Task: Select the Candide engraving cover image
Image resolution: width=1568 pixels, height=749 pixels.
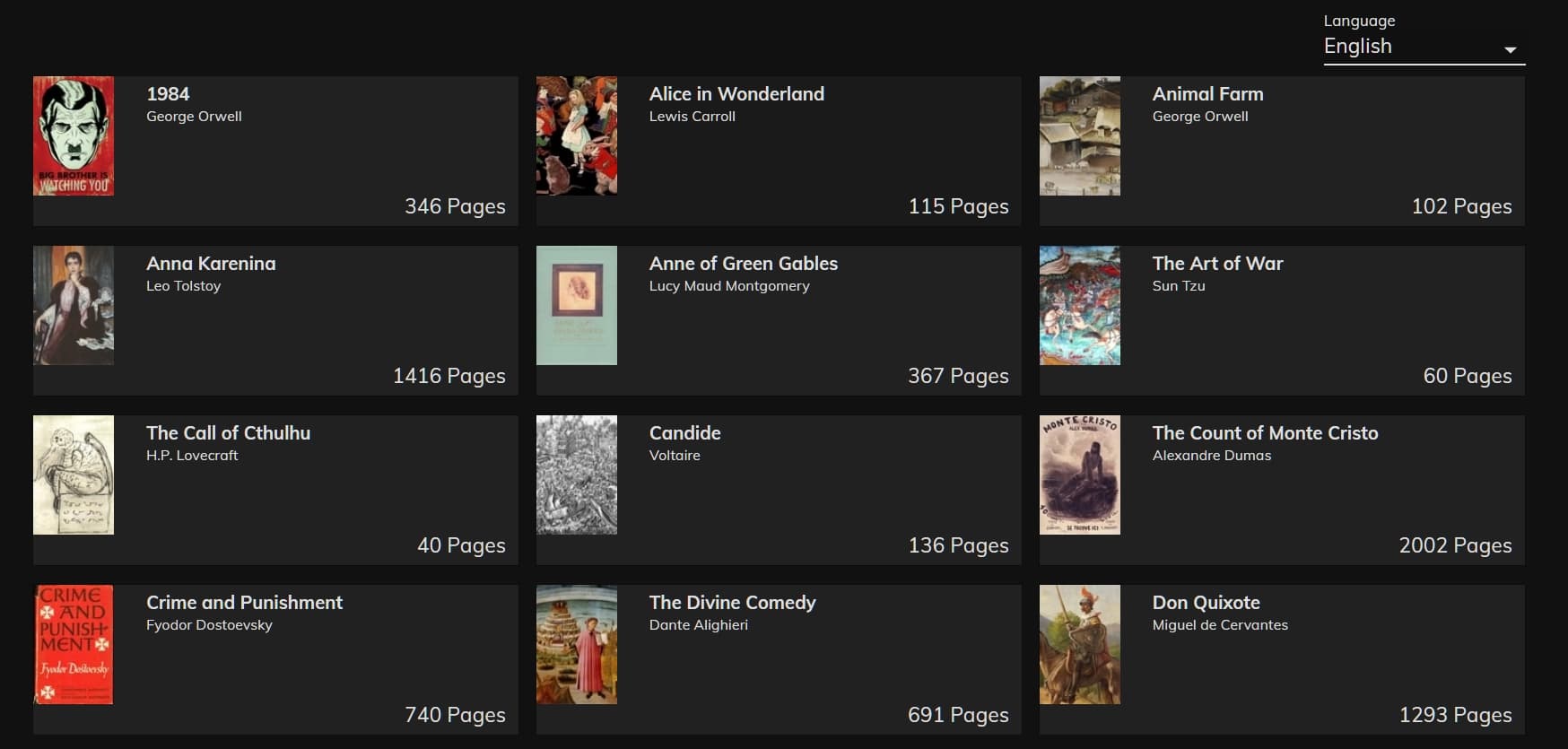Action: [577, 475]
